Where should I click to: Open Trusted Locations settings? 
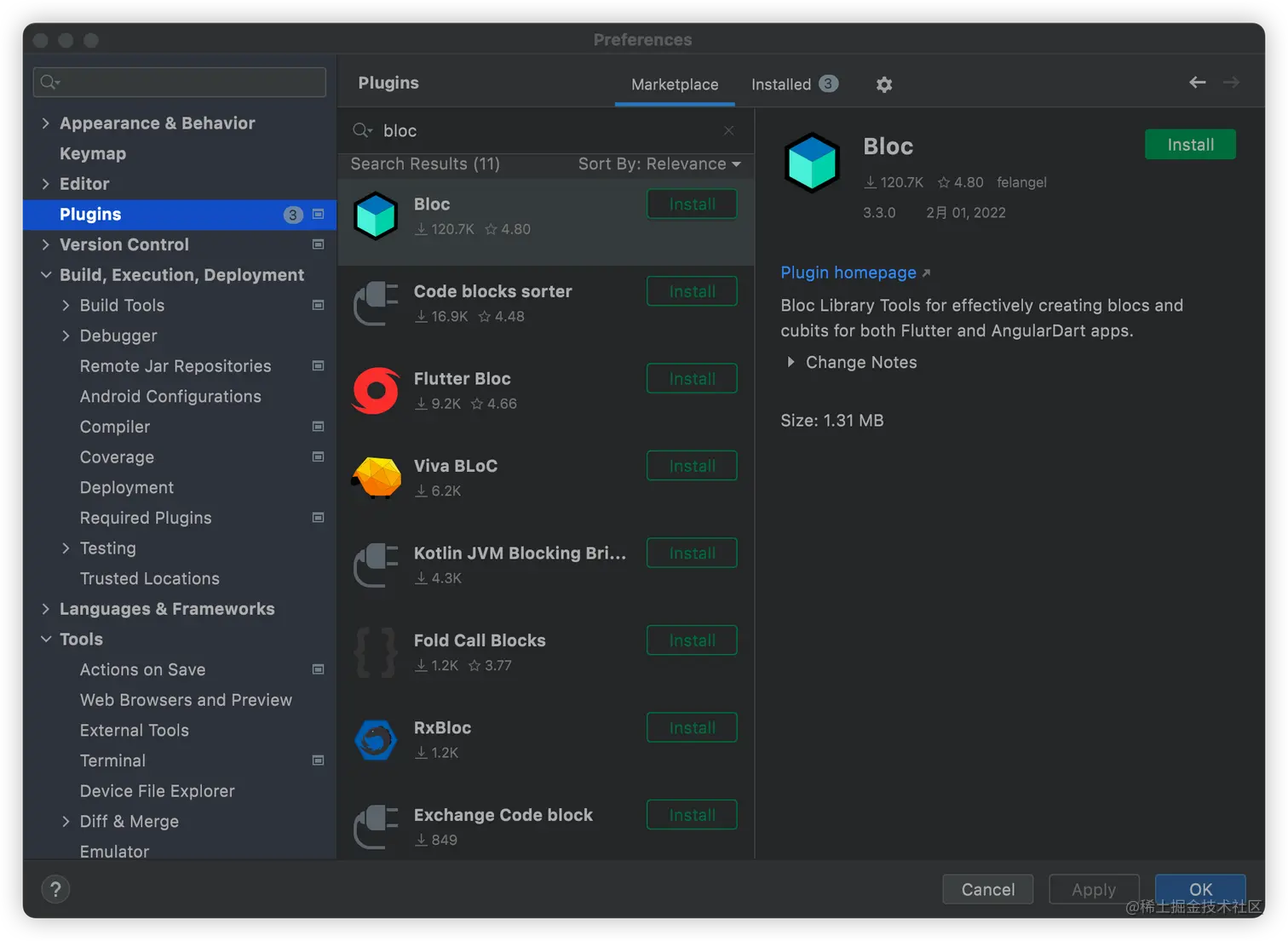coord(150,579)
